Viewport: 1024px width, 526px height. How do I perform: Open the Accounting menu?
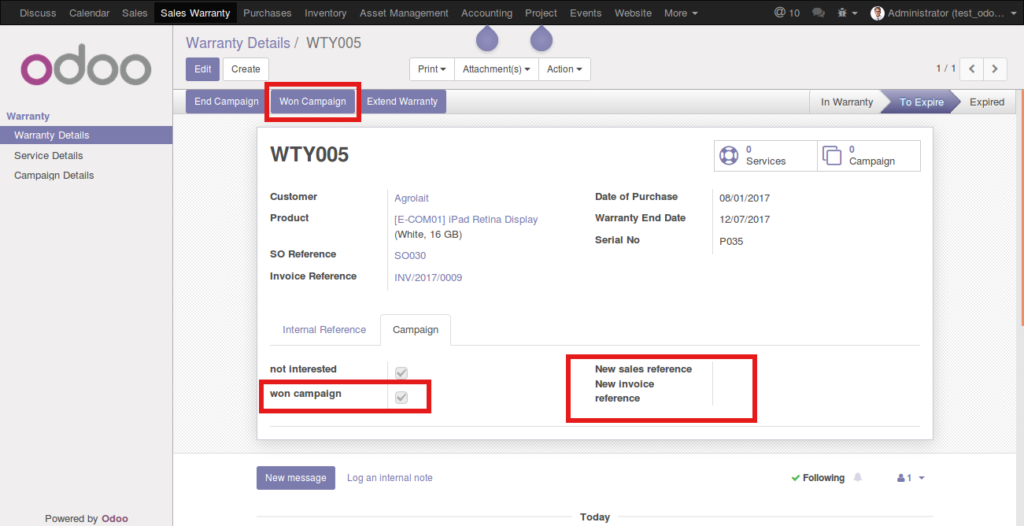(x=487, y=12)
